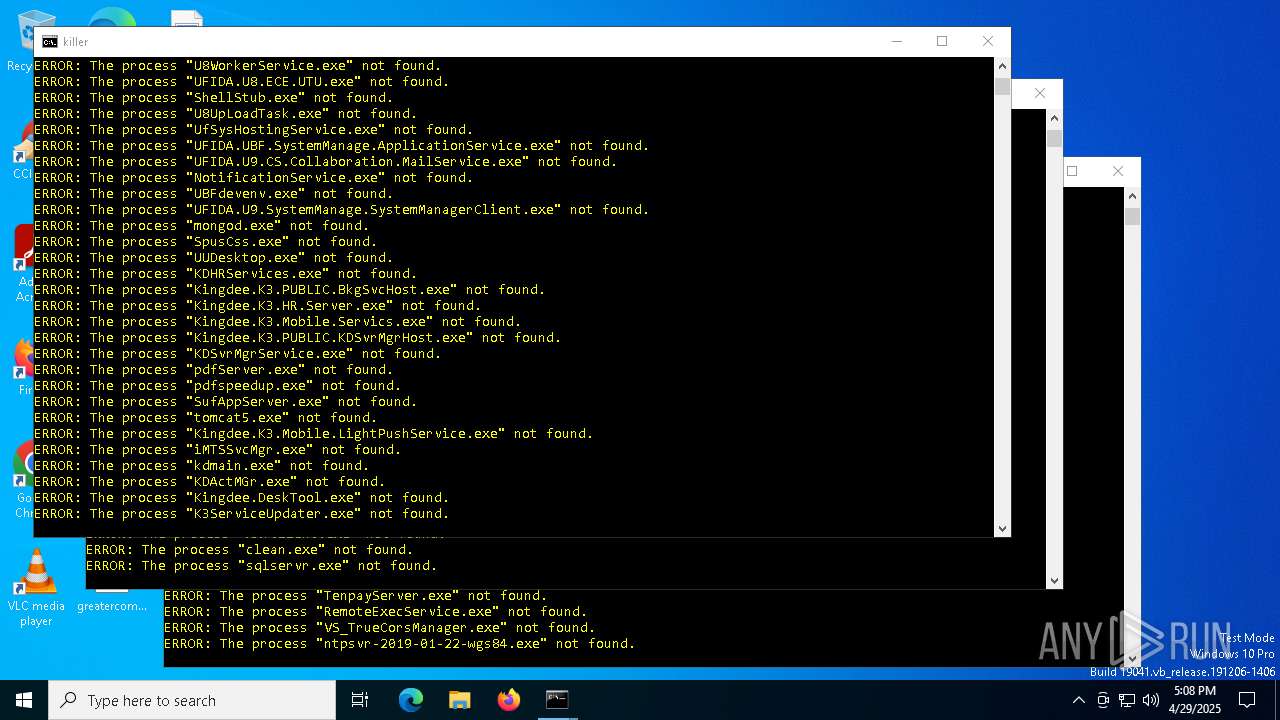
Task: Click the line mentioning "SufAppServer.exe"
Action: 226,402
